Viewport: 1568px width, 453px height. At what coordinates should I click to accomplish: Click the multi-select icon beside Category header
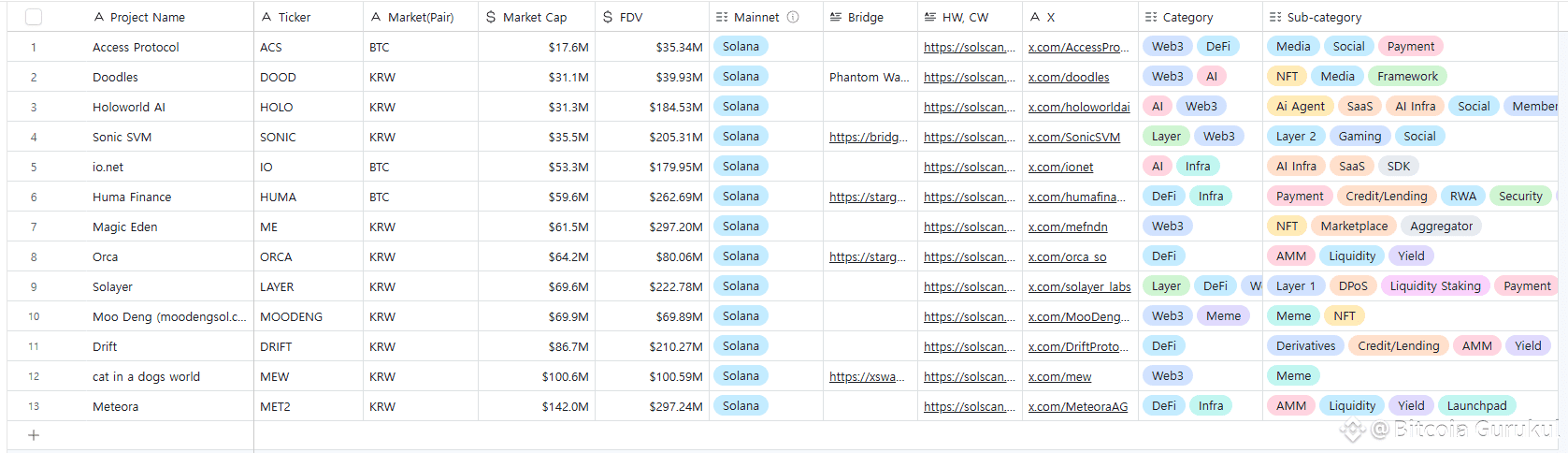pyautogui.click(x=1151, y=17)
